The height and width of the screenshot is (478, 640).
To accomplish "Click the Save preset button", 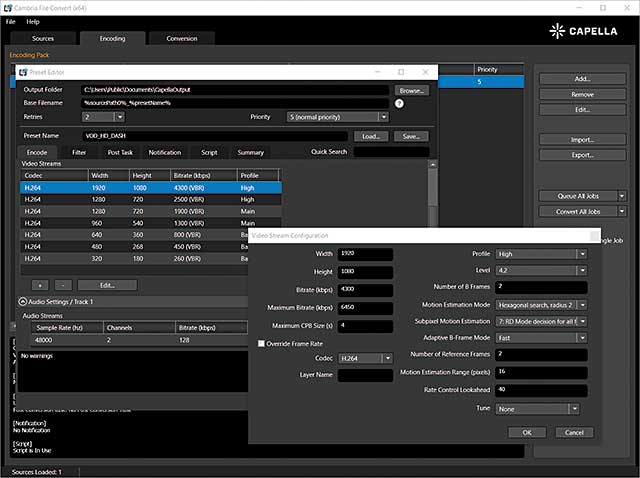I will 411,136.
